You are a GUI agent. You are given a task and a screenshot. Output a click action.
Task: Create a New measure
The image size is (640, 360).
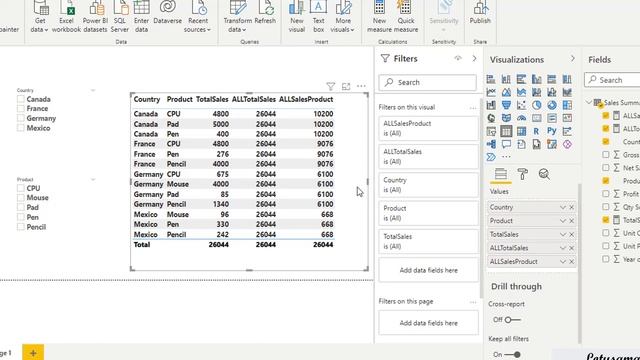tap(379, 17)
